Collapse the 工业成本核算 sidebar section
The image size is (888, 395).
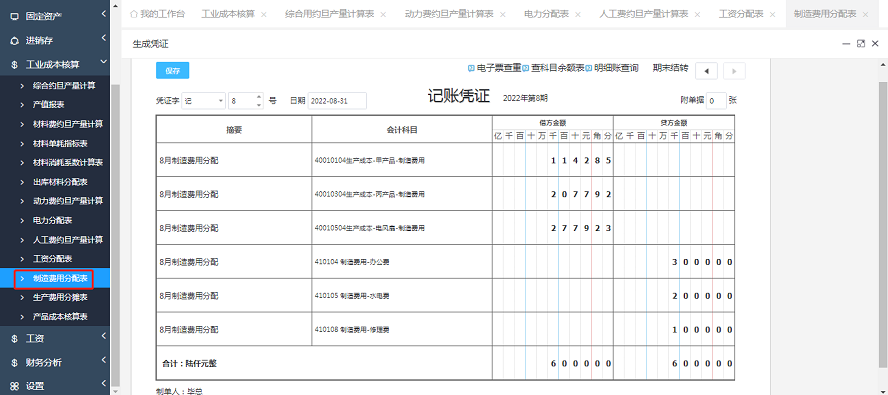pyautogui.click(x=103, y=63)
